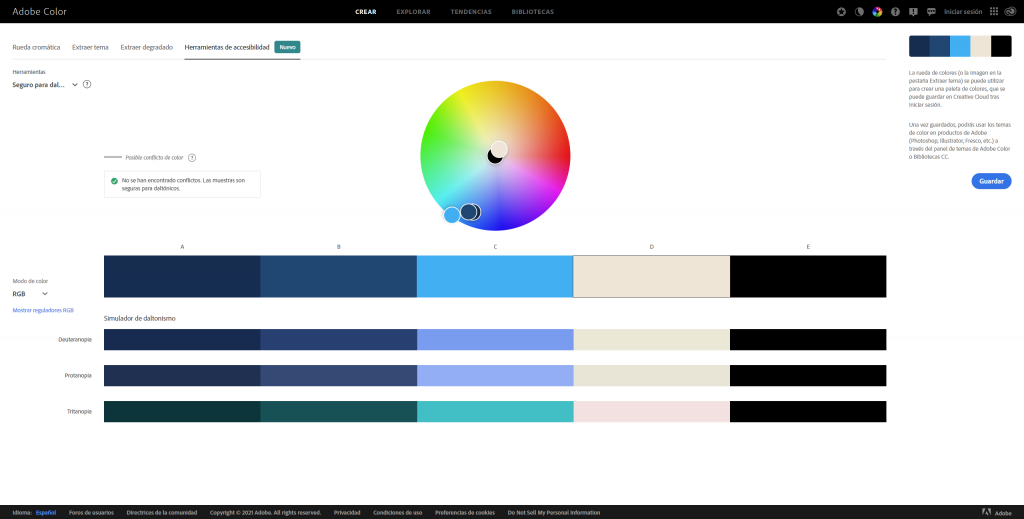This screenshot has height=519, width=1024.
Task: Open the chat bubble icon
Action: [931, 12]
